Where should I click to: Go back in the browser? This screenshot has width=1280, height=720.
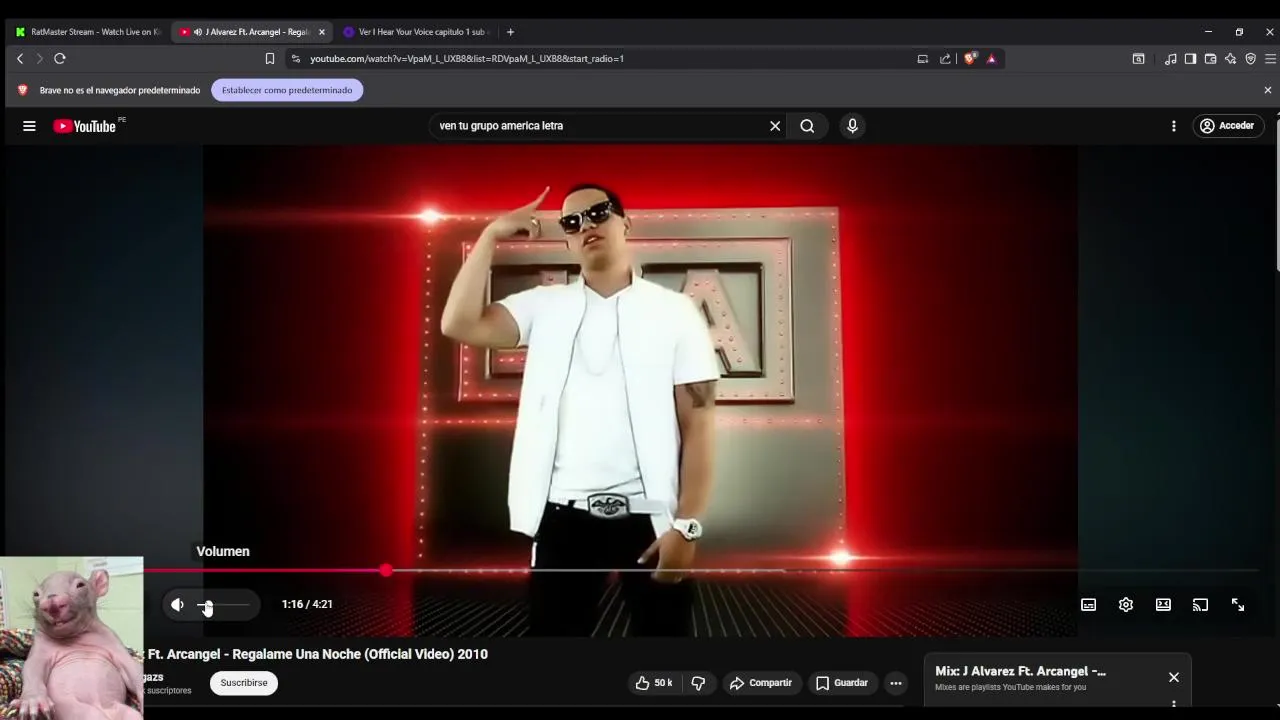(20, 59)
